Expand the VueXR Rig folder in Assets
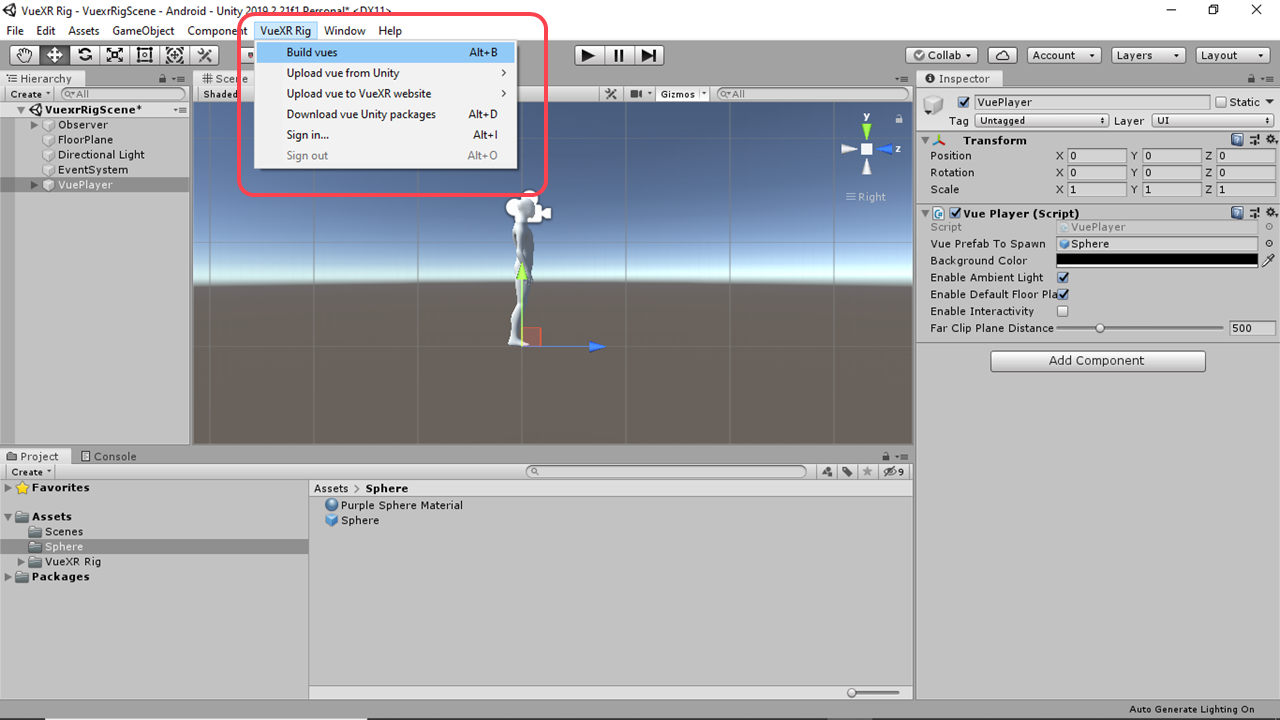Viewport: 1280px width, 720px height. tap(22, 562)
